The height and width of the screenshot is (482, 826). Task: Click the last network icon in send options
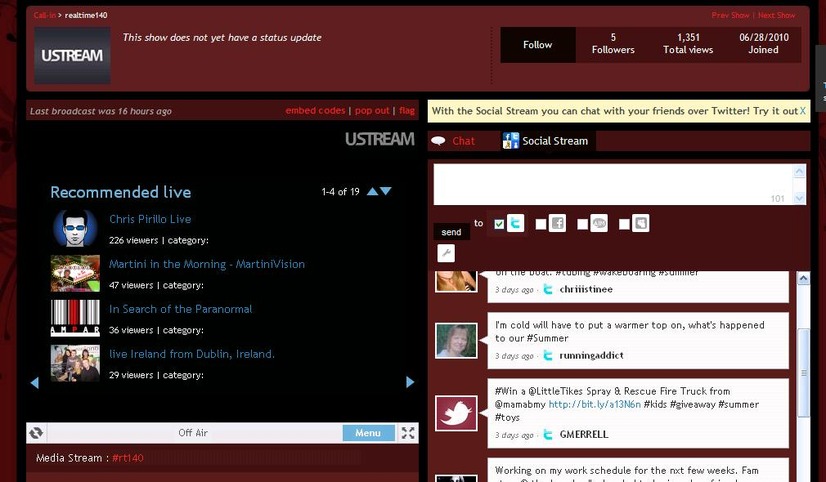[x=641, y=223]
